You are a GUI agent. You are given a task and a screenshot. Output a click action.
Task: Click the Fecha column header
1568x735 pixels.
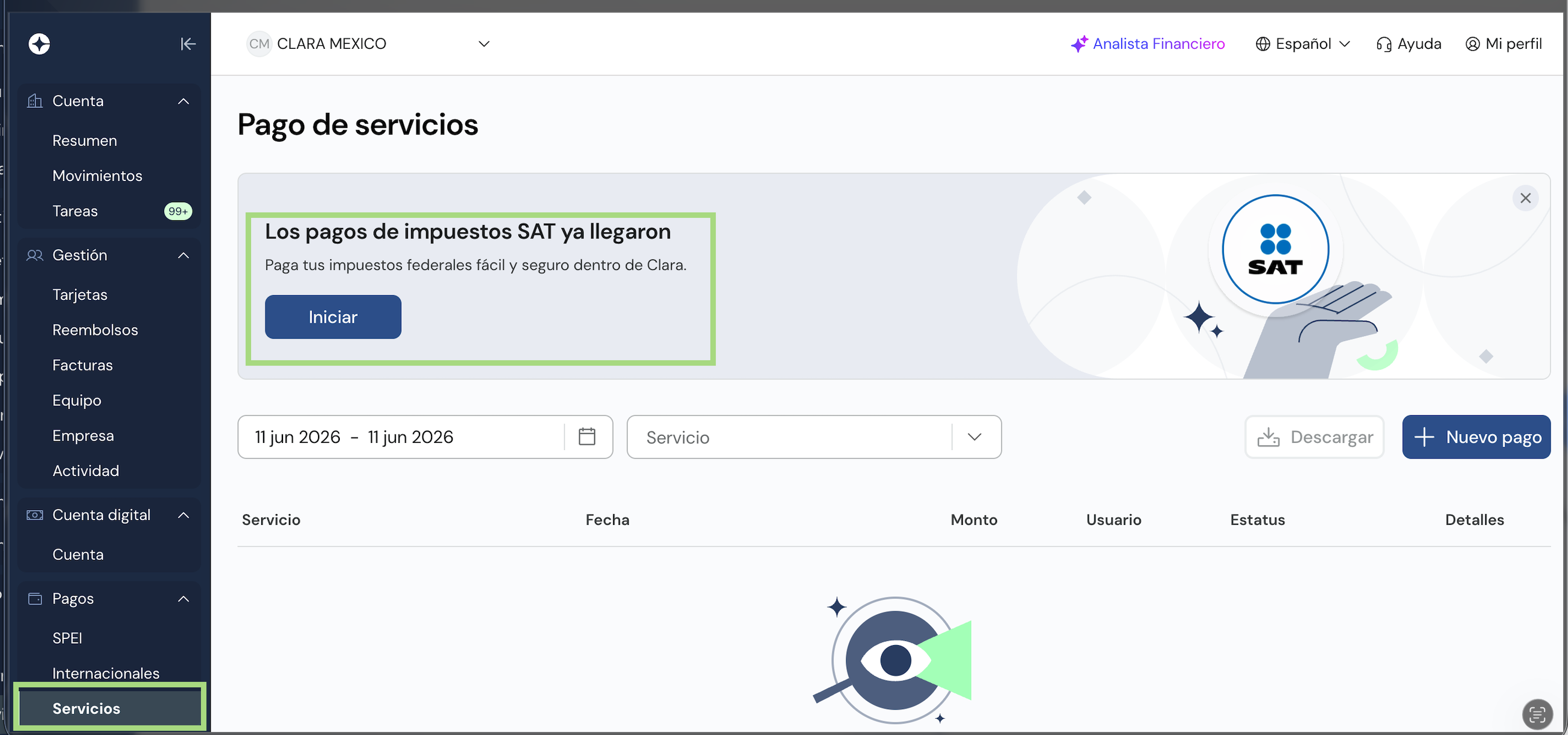point(608,520)
